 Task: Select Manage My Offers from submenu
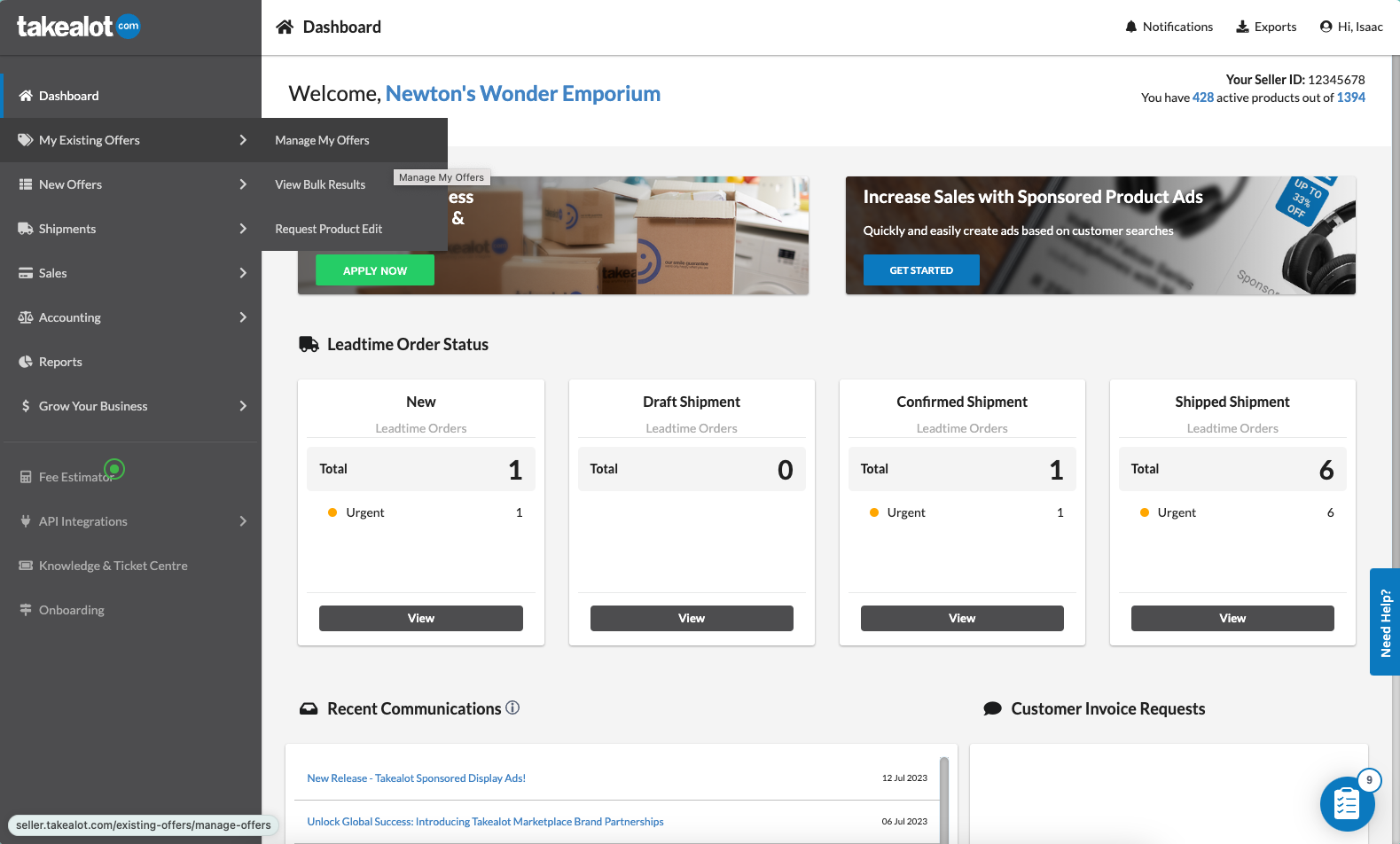(322, 140)
